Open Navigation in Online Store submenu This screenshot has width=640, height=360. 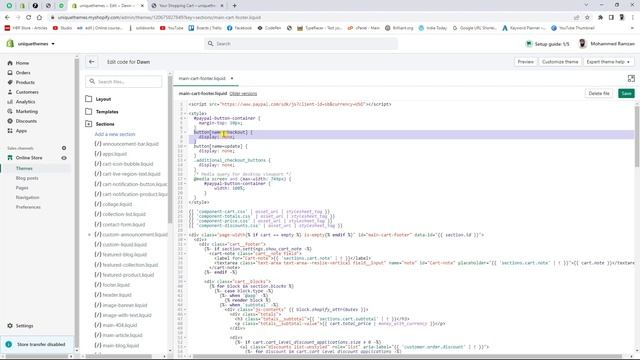tap(27, 197)
